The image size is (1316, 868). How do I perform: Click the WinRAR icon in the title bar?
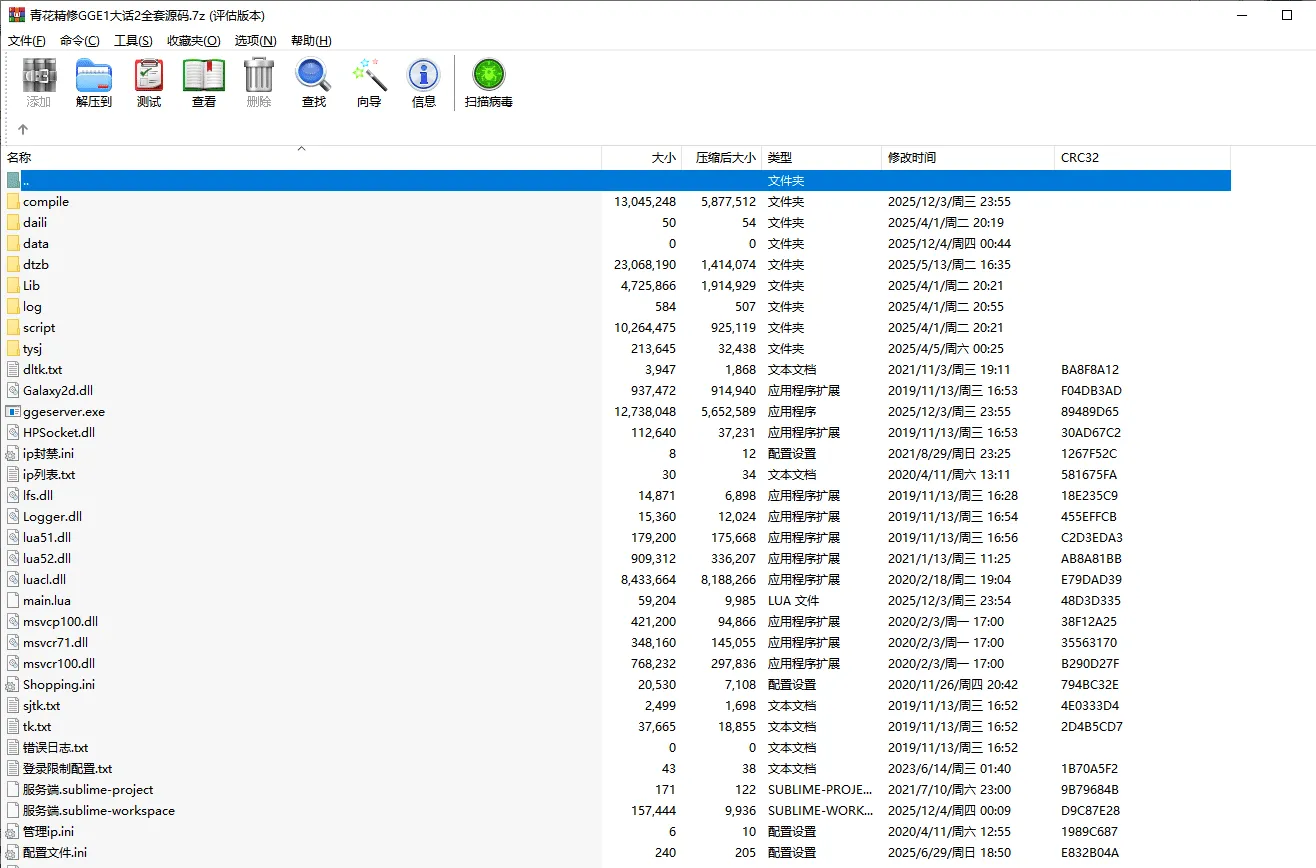pos(16,15)
